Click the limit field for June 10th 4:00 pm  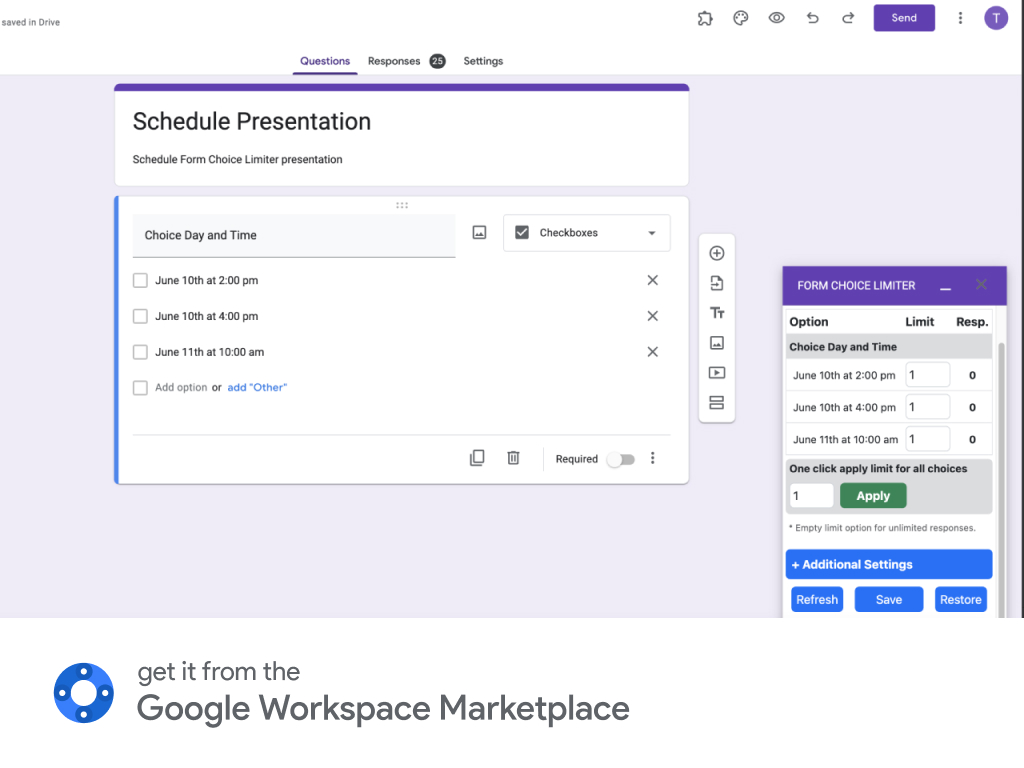click(x=927, y=407)
